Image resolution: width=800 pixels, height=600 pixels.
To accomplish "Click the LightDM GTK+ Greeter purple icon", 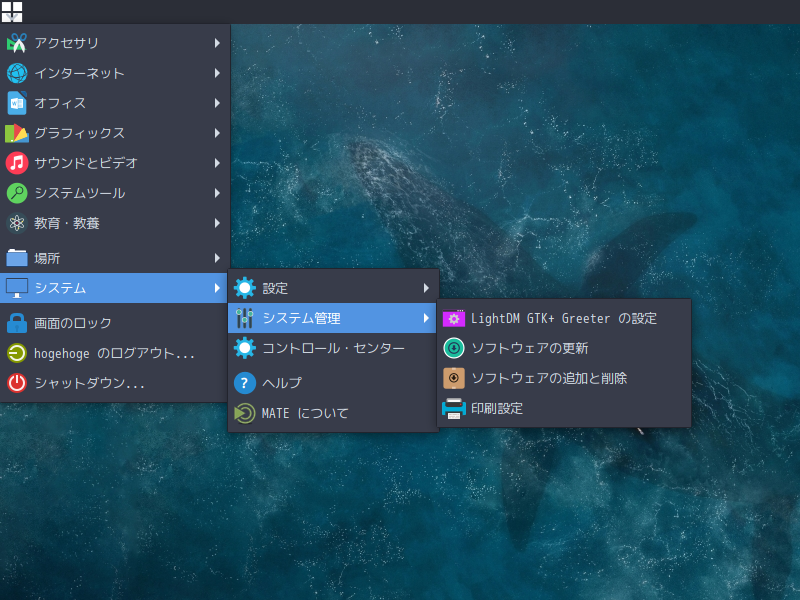I will coord(454,318).
